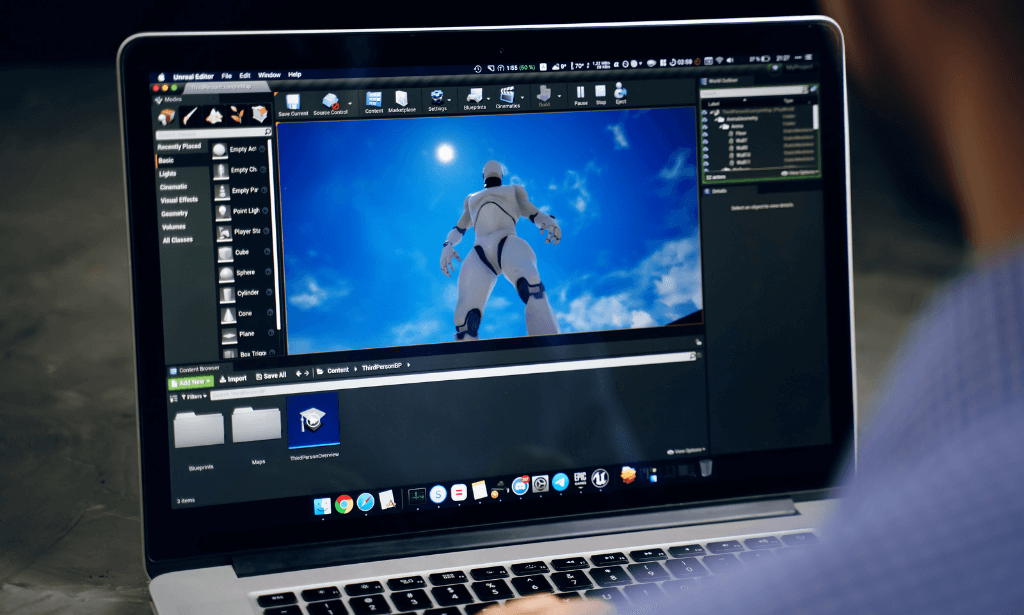Select the Cylinder actor icon
This screenshot has width=1024, height=615.
click(x=227, y=294)
